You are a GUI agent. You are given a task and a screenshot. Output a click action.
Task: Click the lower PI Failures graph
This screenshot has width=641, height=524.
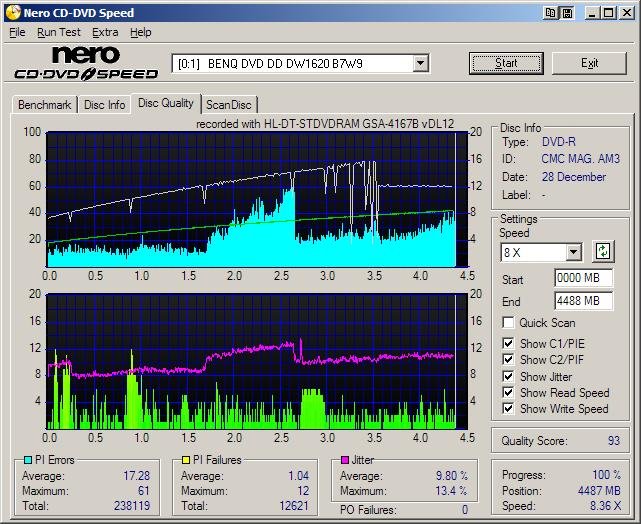(257, 361)
